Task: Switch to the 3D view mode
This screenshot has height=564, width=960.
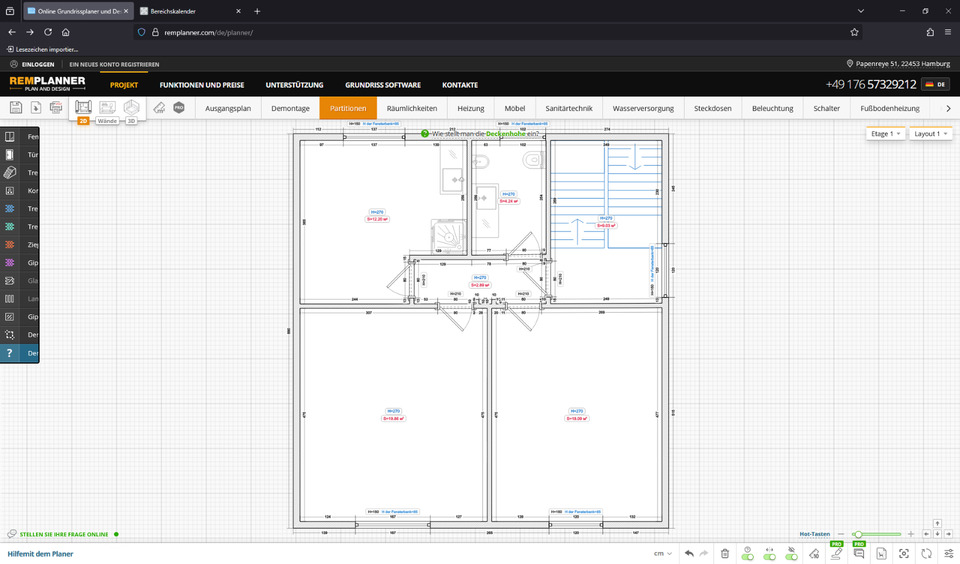Action: point(131,108)
